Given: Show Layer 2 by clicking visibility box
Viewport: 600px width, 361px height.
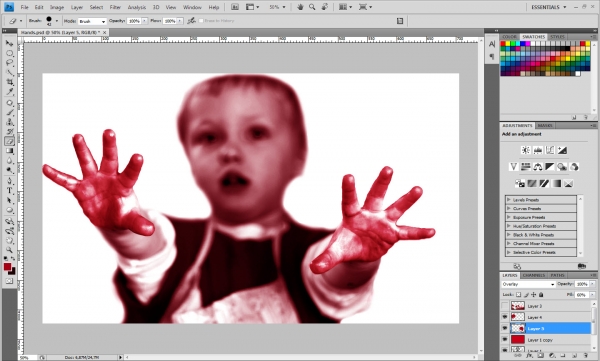Looking at the screenshot, I should click(505, 306).
